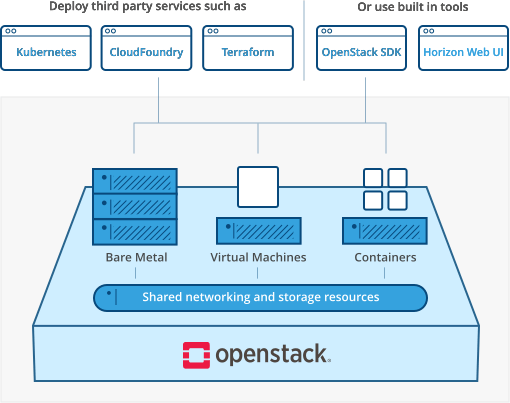
Task: Select the Shared networking and storage resources bar
Action: pyautogui.click(x=260, y=298)
